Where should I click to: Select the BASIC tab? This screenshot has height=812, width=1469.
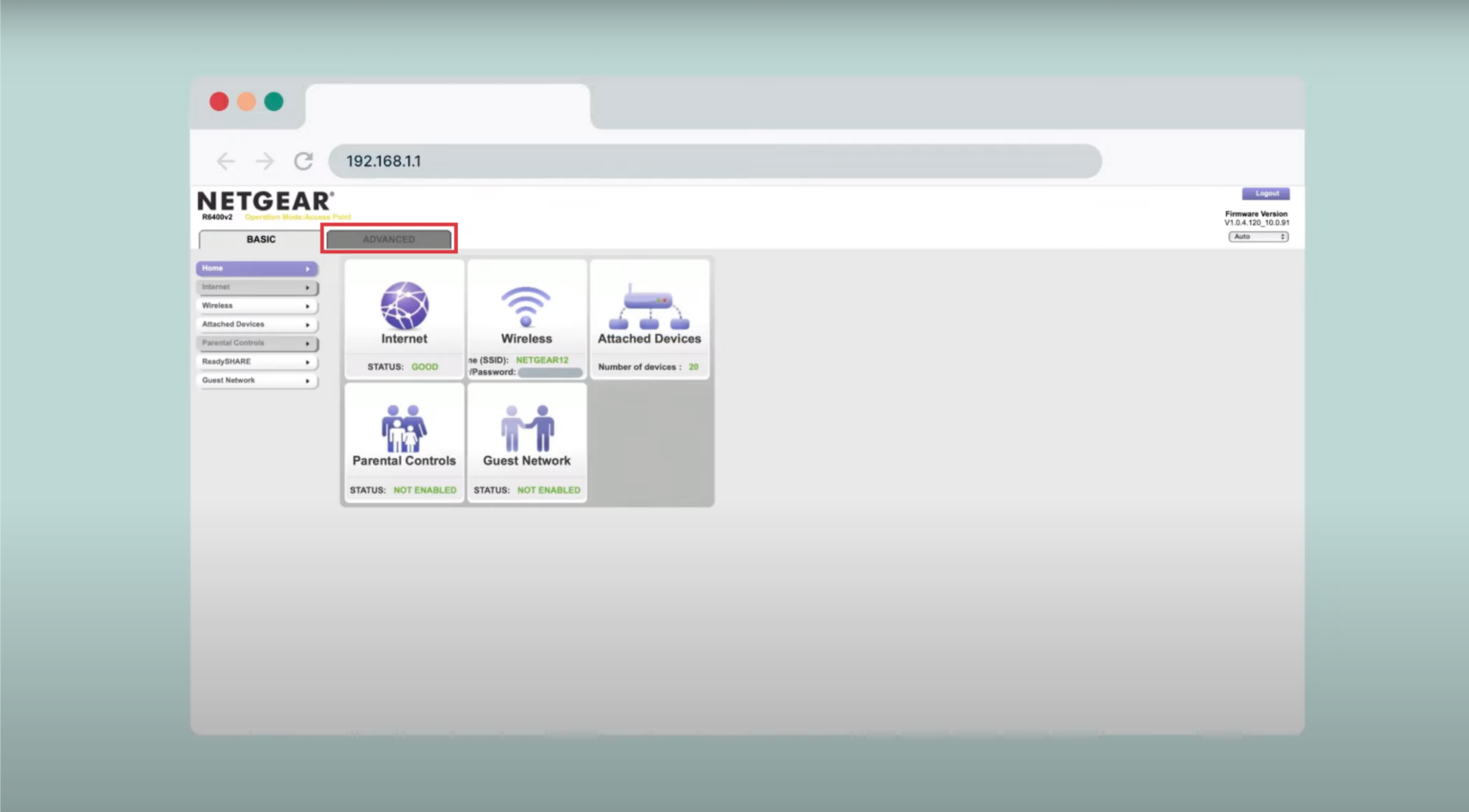[260, 239]
